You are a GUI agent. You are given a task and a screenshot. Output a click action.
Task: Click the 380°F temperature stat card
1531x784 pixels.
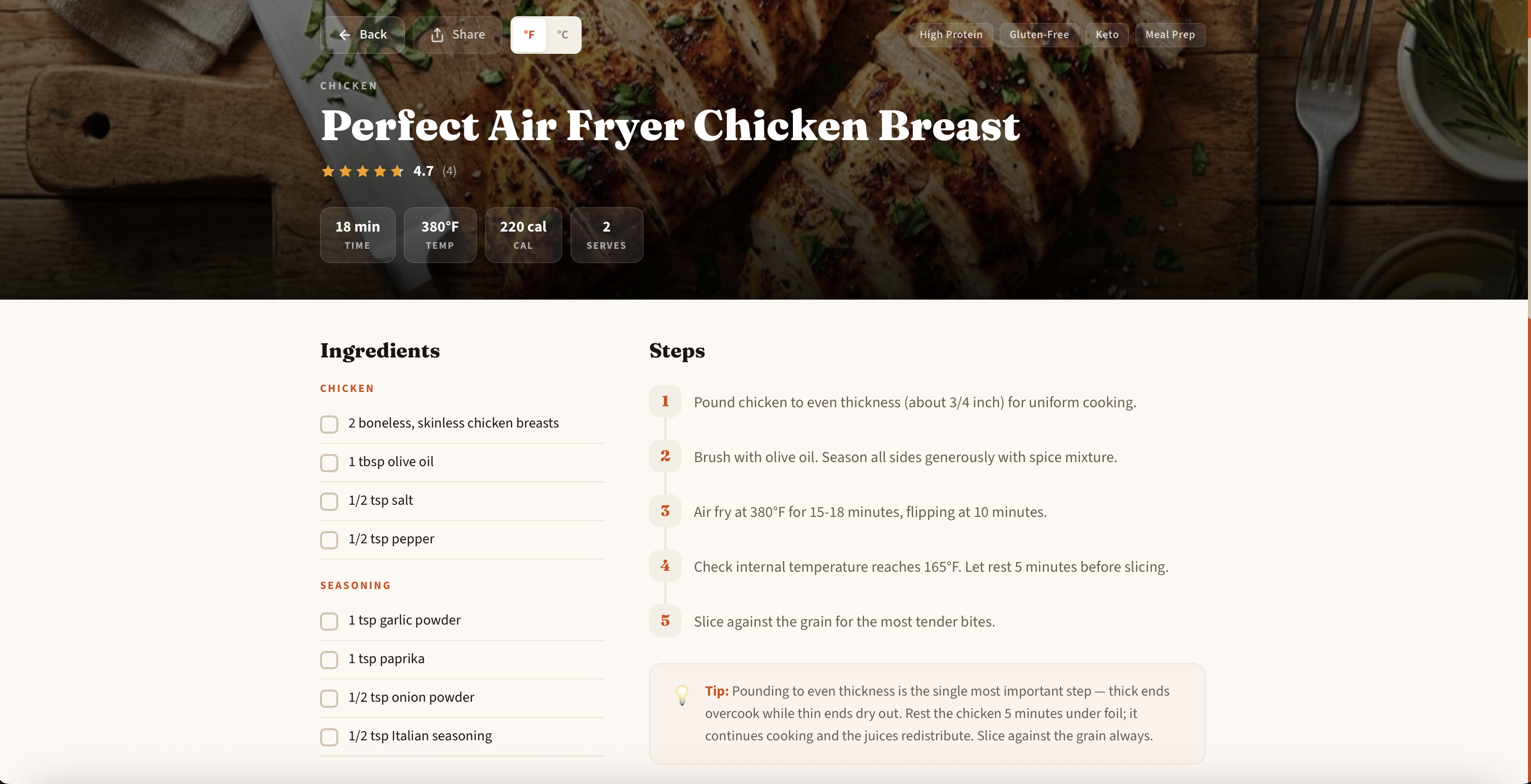tap(440, 235)
